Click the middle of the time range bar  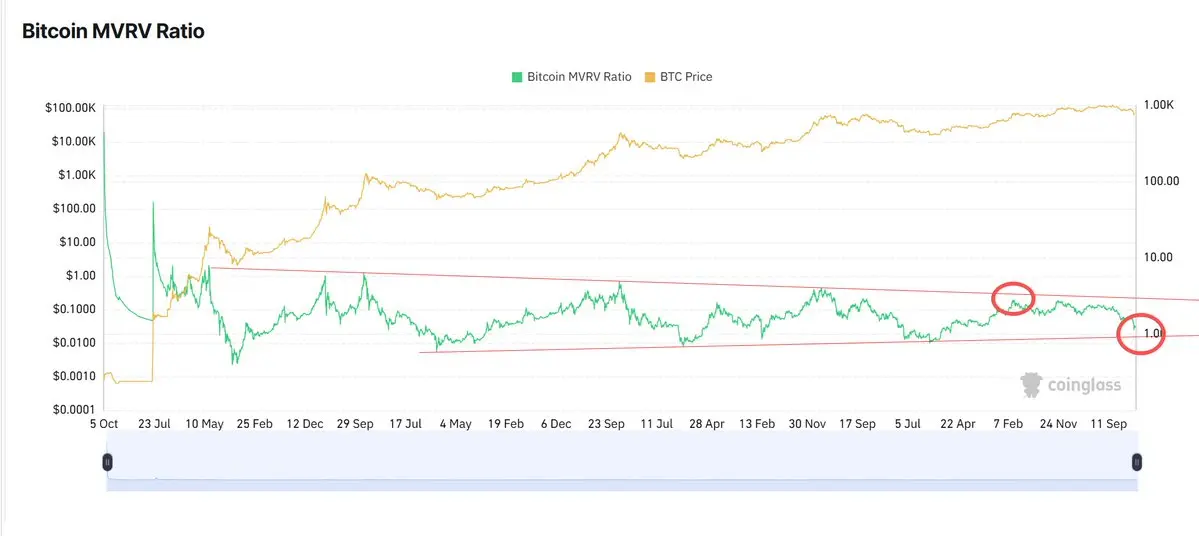621,462
